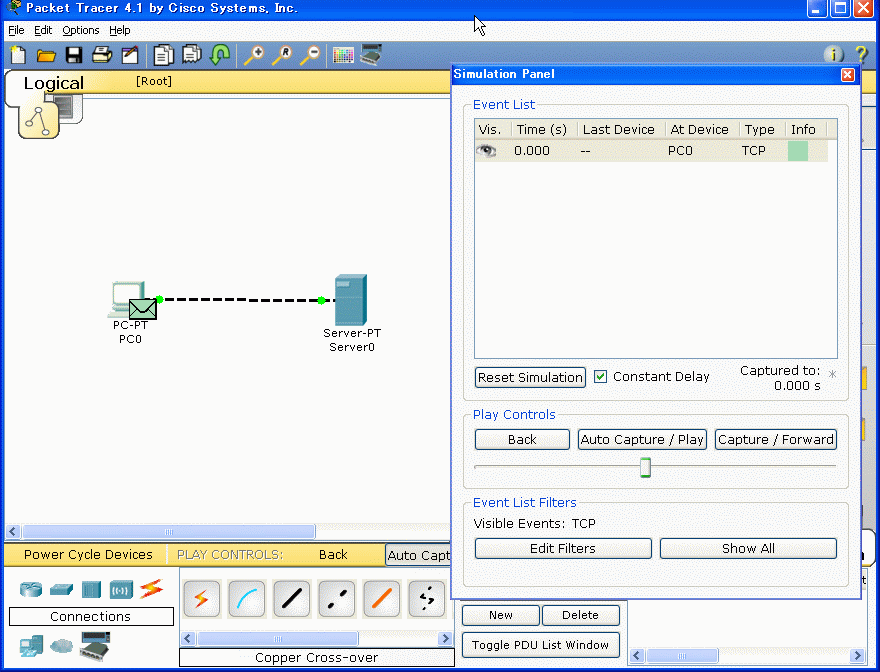Open the File menu
880x672 pixels.
point(16,30)
